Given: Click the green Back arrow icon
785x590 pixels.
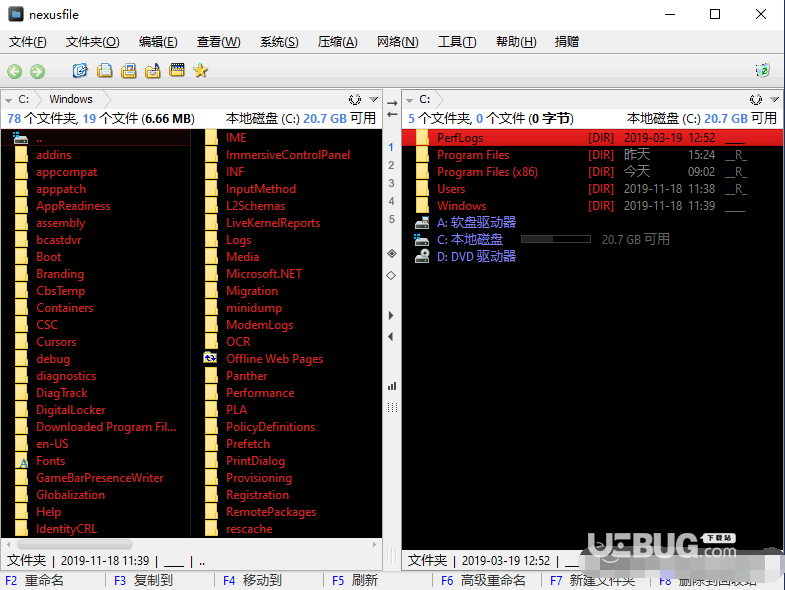Looking at the screenshot, I should pos(15,72).
